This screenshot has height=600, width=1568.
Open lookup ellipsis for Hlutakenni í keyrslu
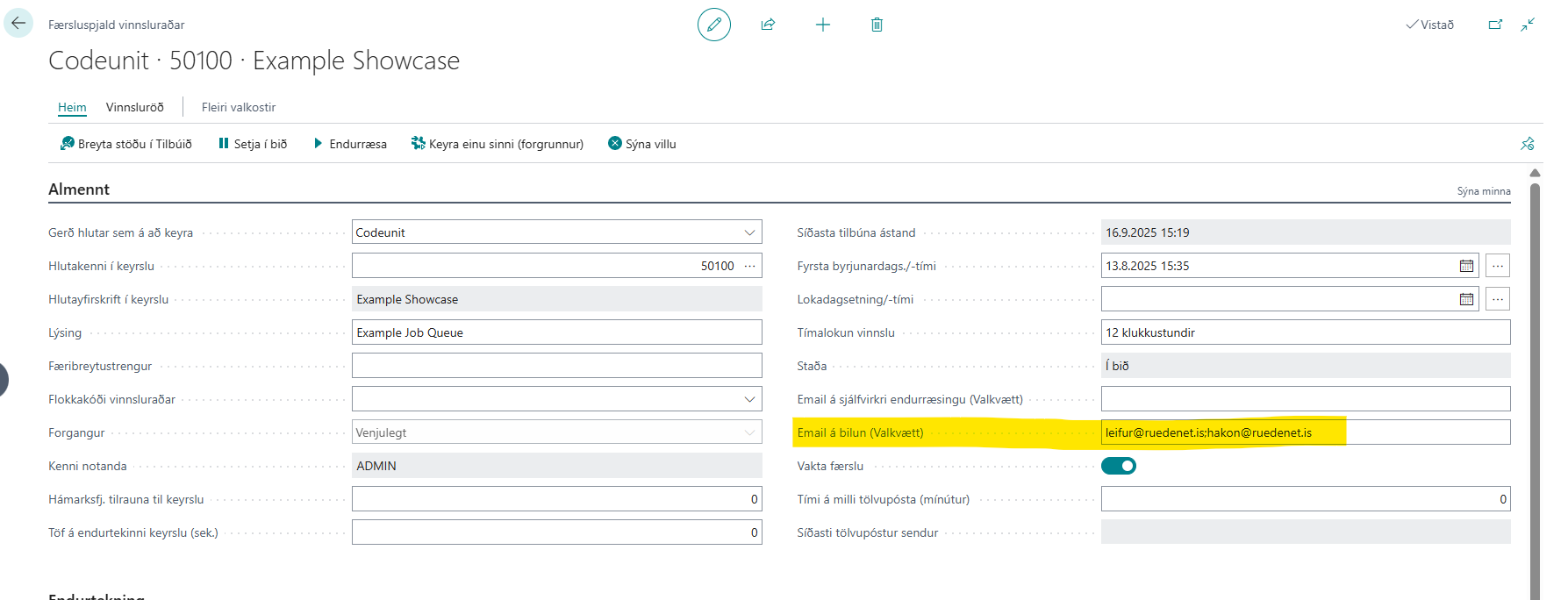[x=749, y=266]
